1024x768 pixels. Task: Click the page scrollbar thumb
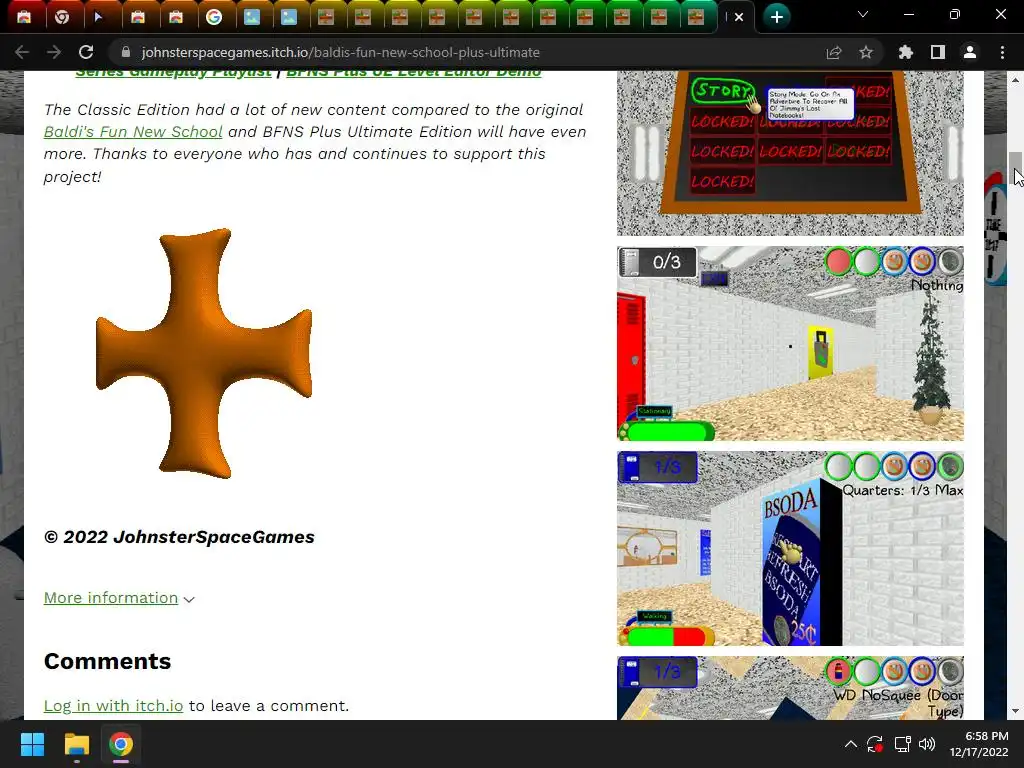tap(1015, 168)
